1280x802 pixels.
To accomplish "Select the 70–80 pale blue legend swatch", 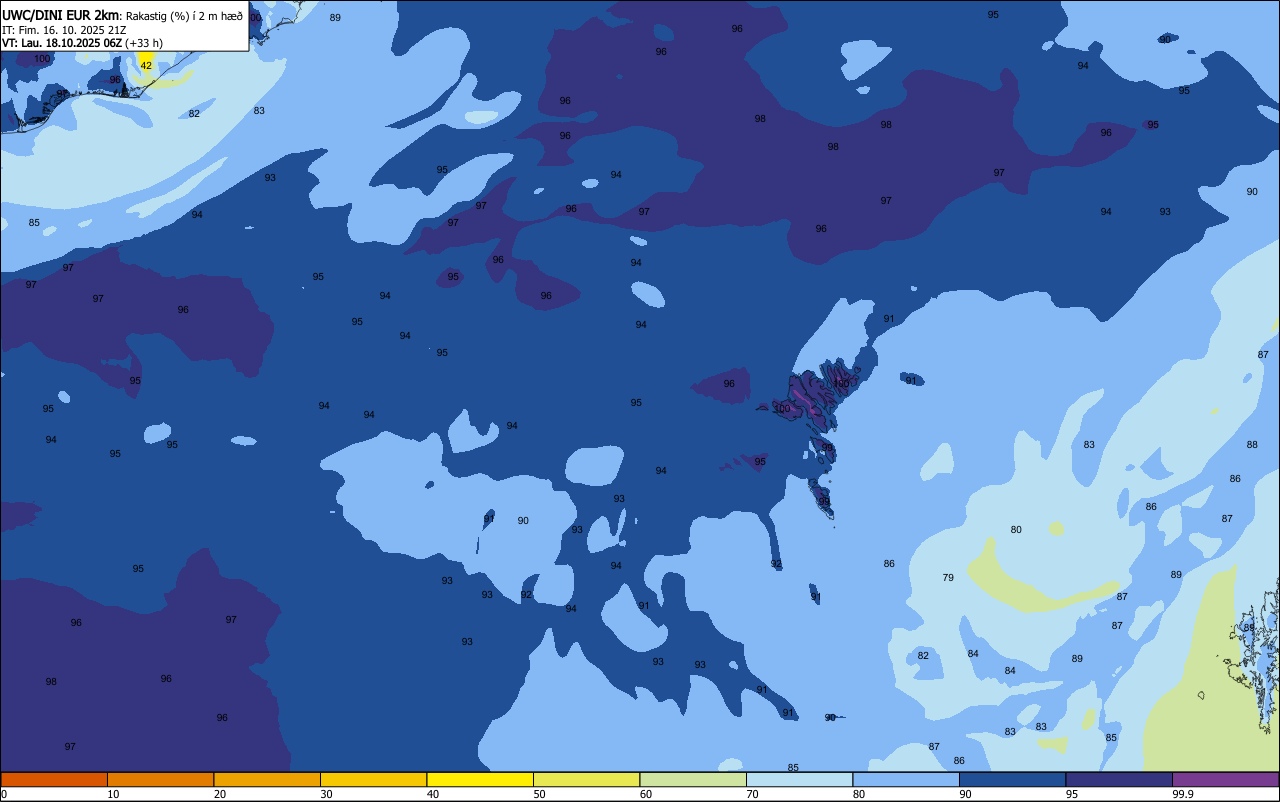I will (799, 779).
